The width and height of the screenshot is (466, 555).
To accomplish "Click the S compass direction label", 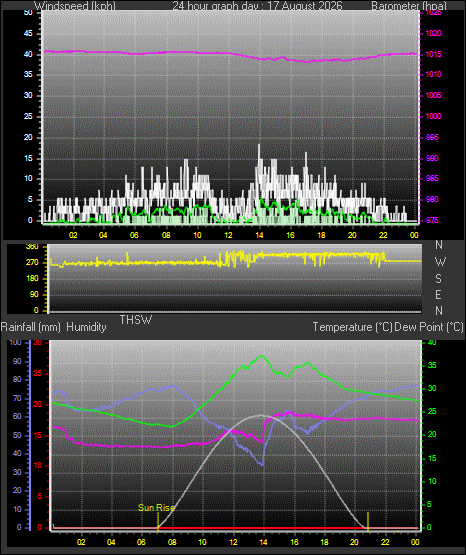I will (438, 279).
